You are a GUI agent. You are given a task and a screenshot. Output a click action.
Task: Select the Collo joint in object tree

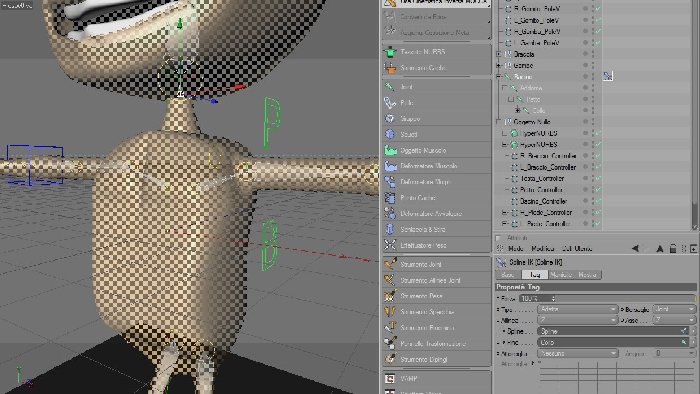[538, 110]
